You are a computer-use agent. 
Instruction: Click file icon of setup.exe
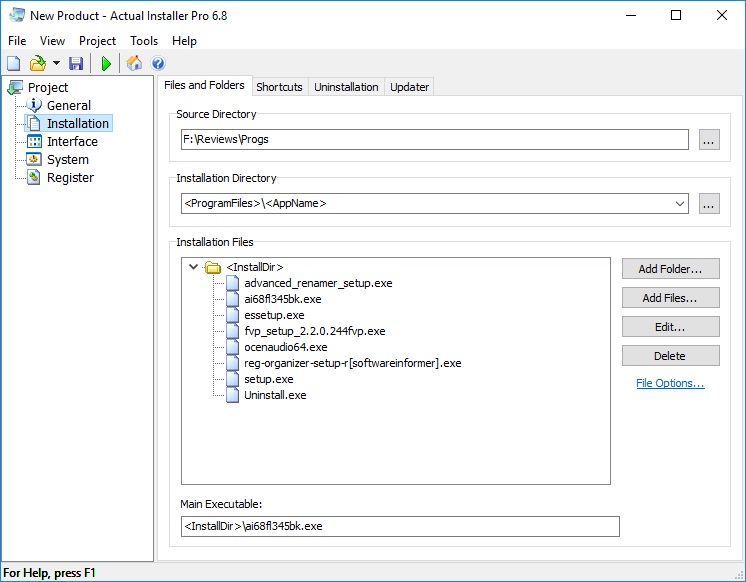[x=233, y=379]
